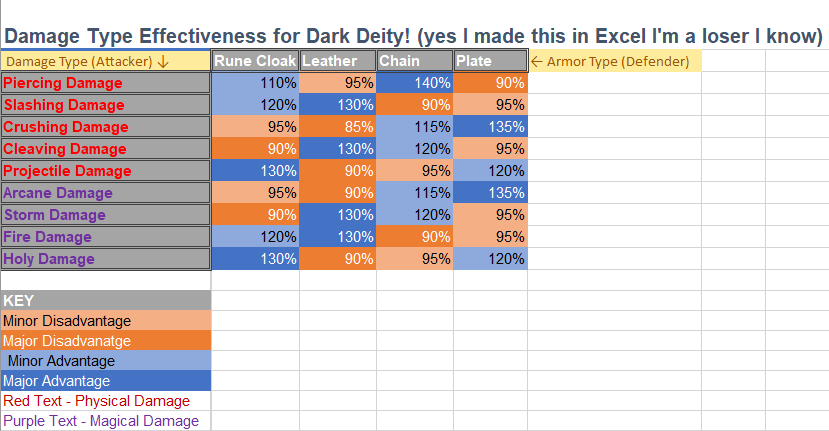The image size is (829, 431).
Task: Click the Plate armor header cell
Action: coord(490,61)
